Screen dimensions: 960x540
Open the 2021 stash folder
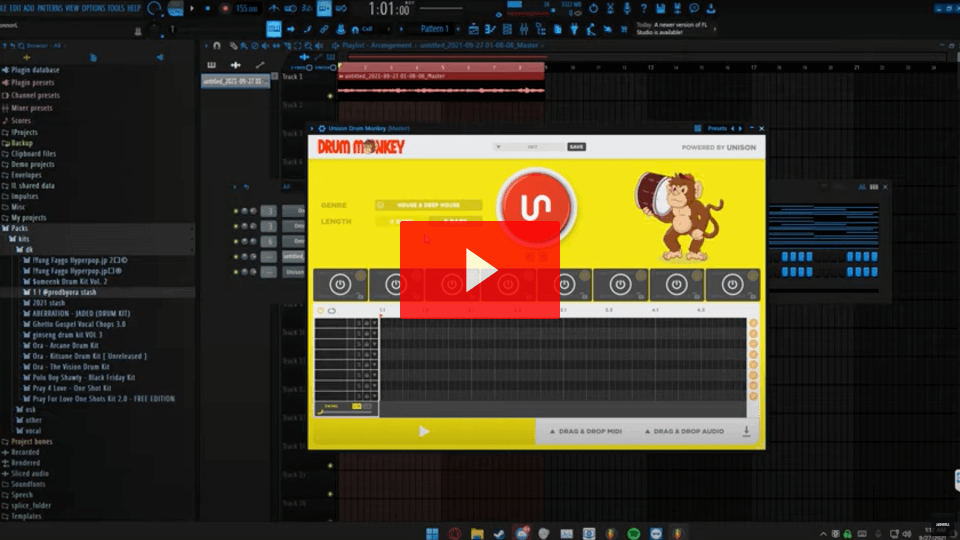point(48,302)
